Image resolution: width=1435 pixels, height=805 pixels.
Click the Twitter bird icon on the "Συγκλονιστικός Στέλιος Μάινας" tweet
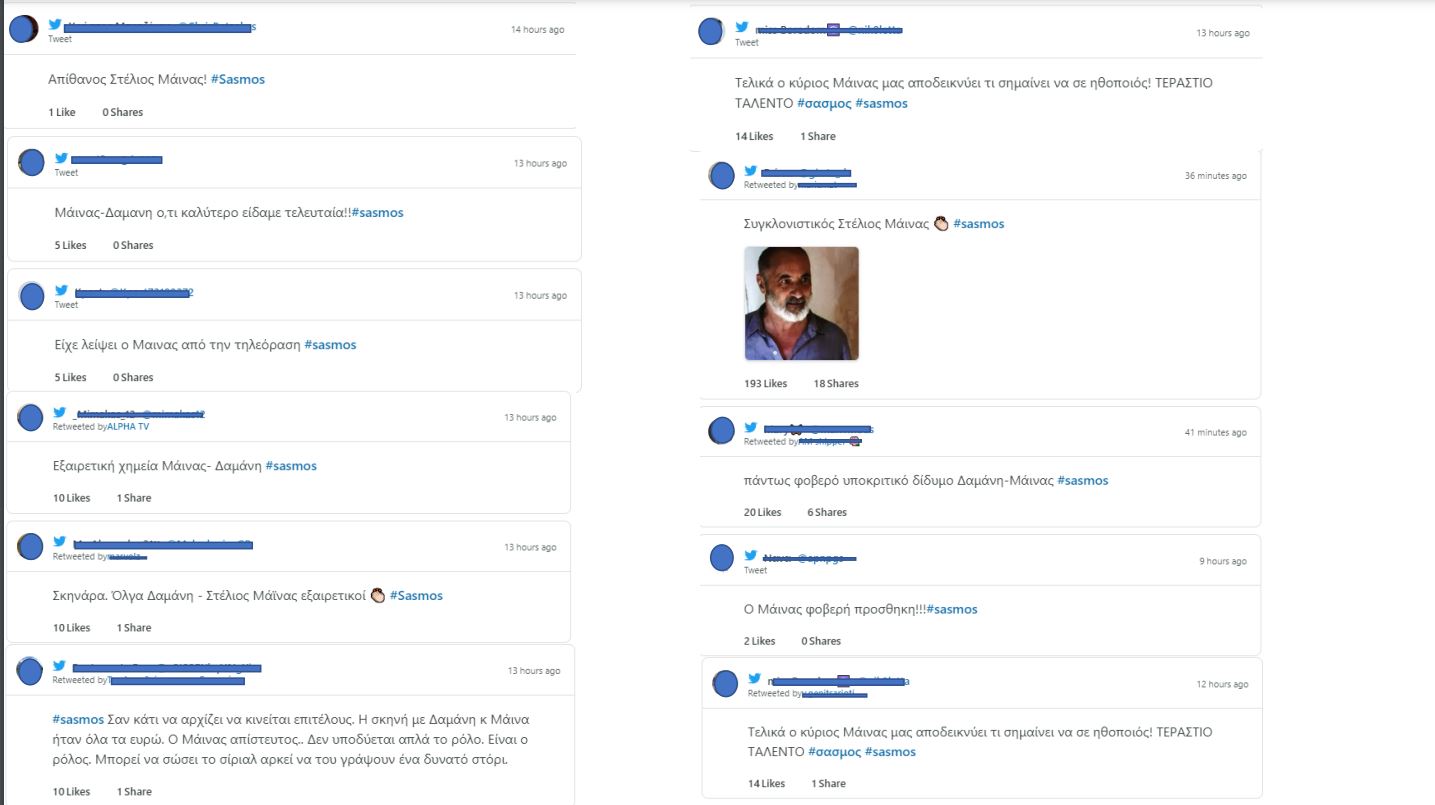point(750,171)
